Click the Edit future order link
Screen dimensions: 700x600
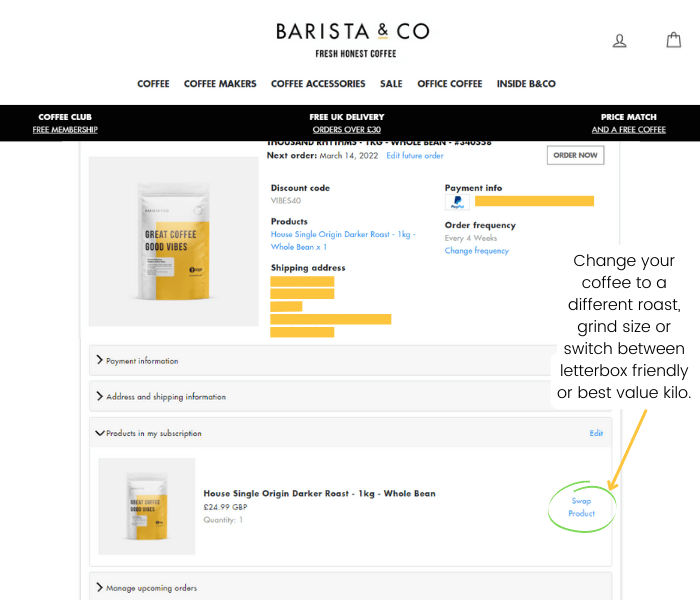click(414, 156)
